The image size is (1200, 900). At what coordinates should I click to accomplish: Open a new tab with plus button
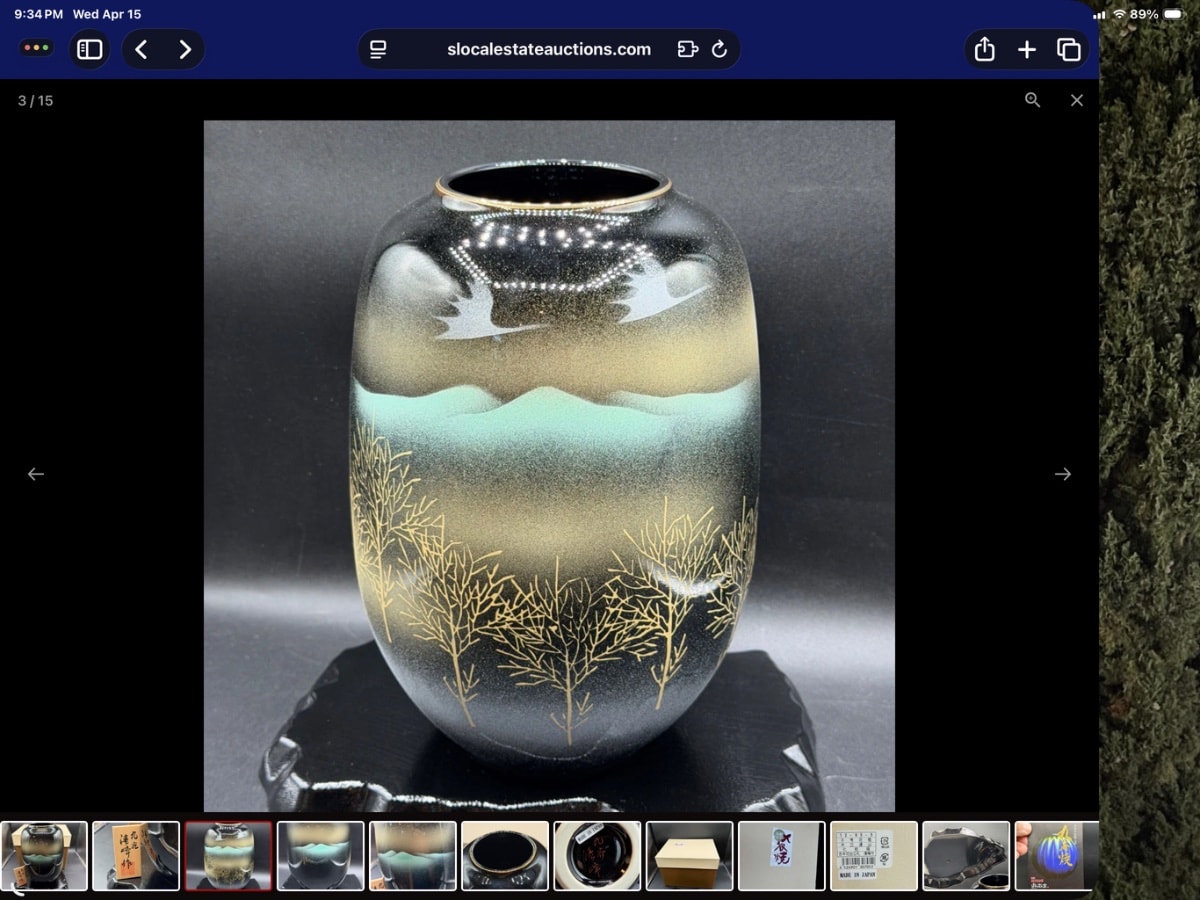click(x=1026, y=49)
